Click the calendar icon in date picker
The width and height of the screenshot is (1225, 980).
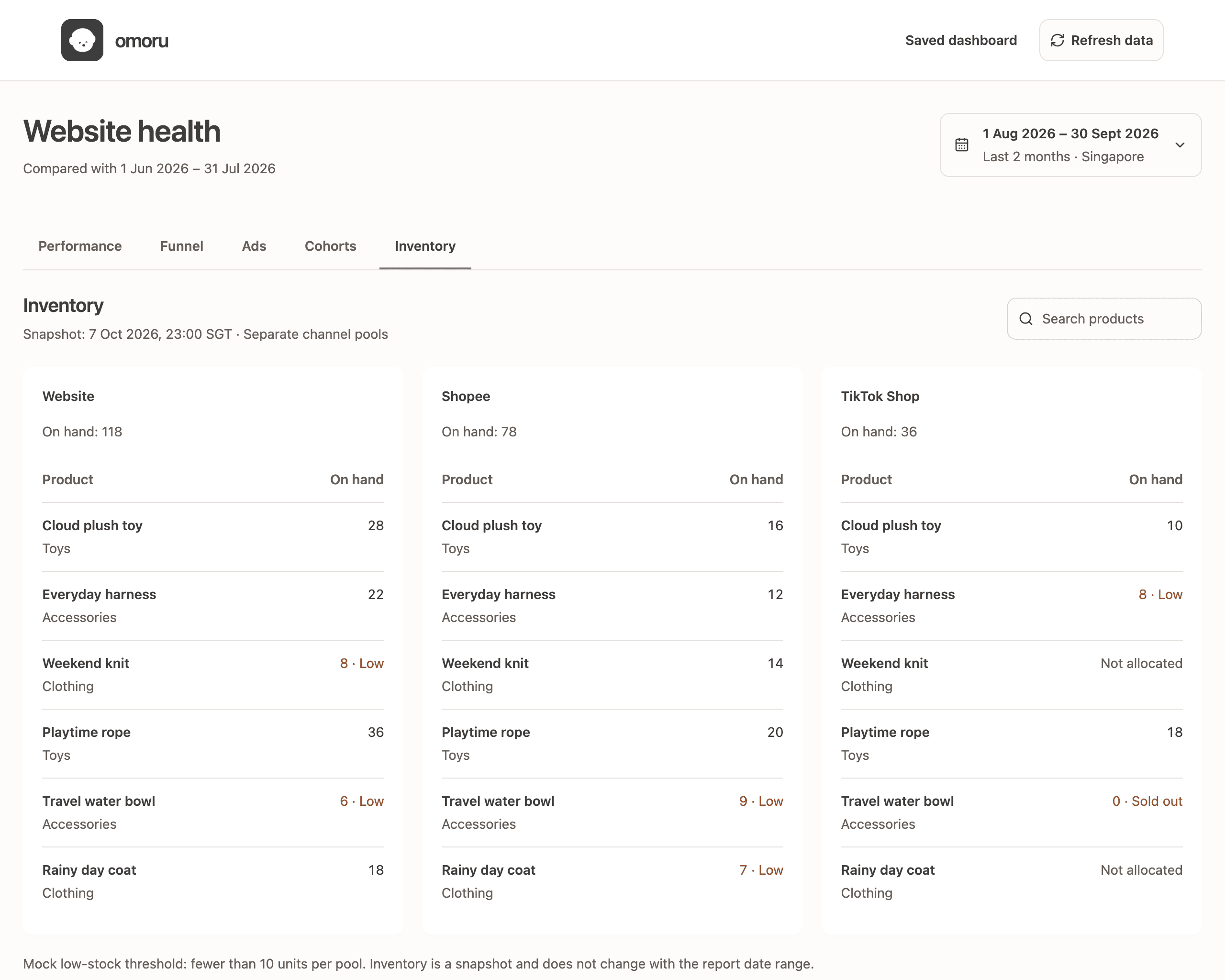click(x=962, y=145)
